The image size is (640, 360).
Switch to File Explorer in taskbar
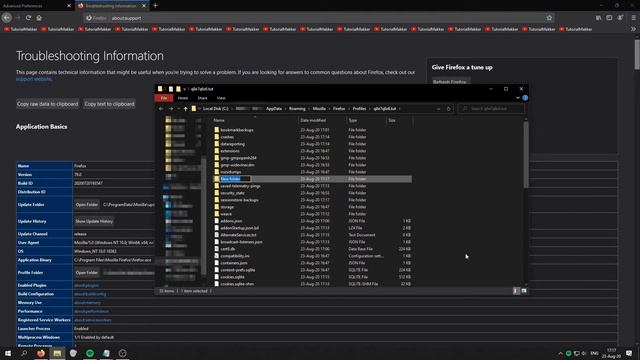pyautogui.click(x=57, y=353)
